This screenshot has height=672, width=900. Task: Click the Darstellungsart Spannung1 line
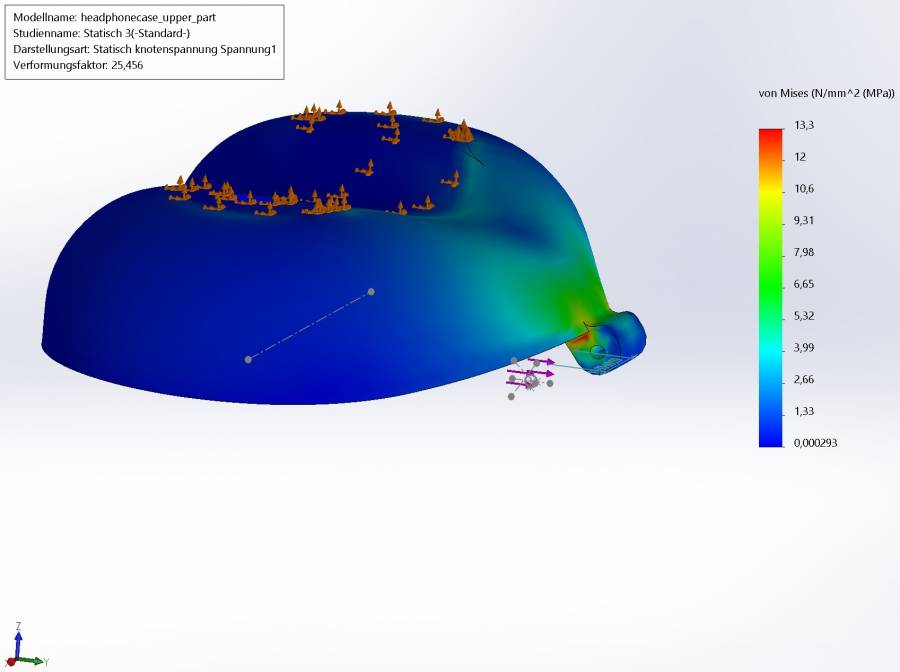(144, 49)
